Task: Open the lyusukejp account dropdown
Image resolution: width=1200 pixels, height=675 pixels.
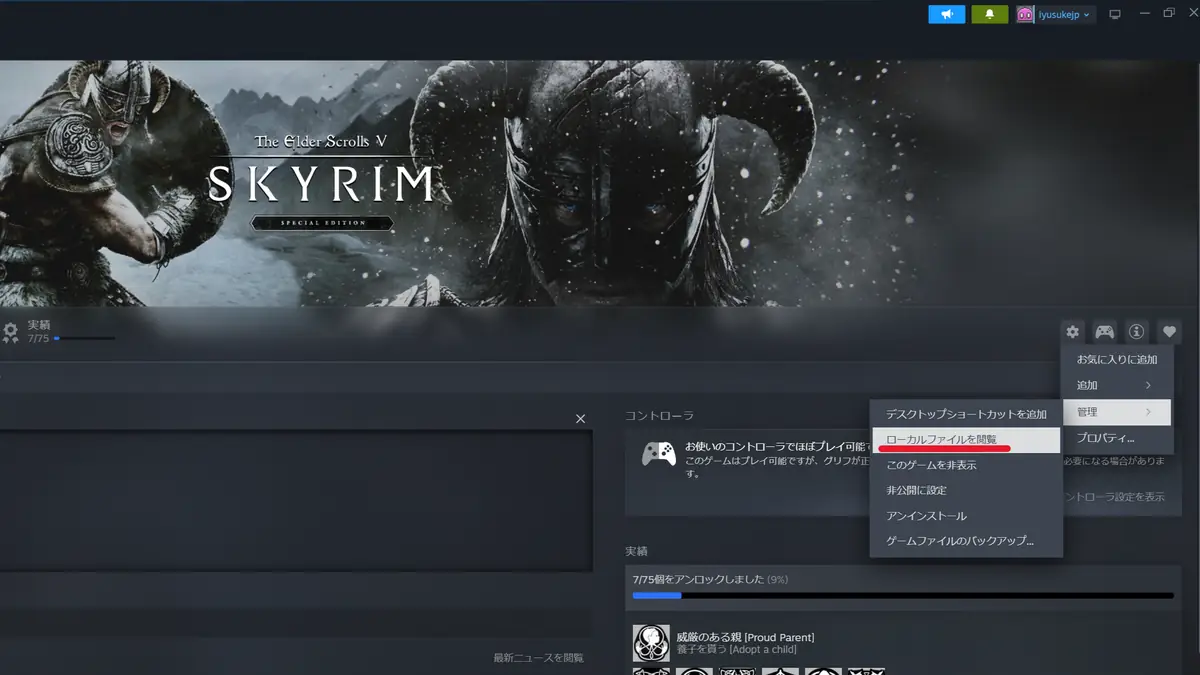Action: pyautogui.click(x=1055, y=14)
